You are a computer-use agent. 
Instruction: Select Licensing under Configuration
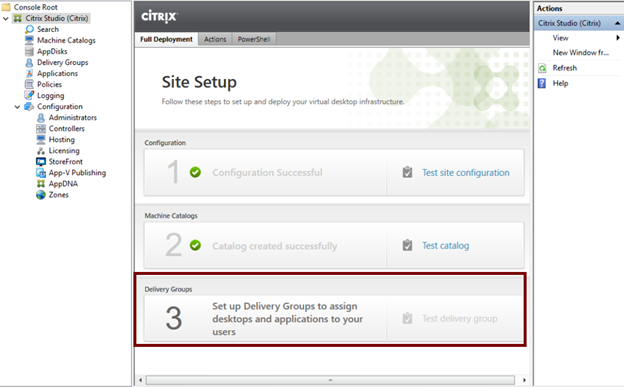tap(64, 151)
